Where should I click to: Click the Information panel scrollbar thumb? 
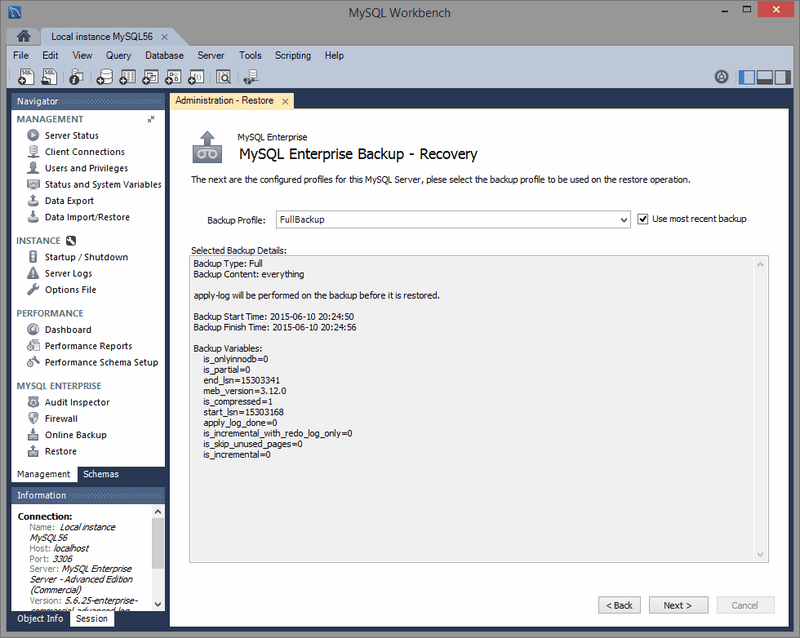coord(158,544)
